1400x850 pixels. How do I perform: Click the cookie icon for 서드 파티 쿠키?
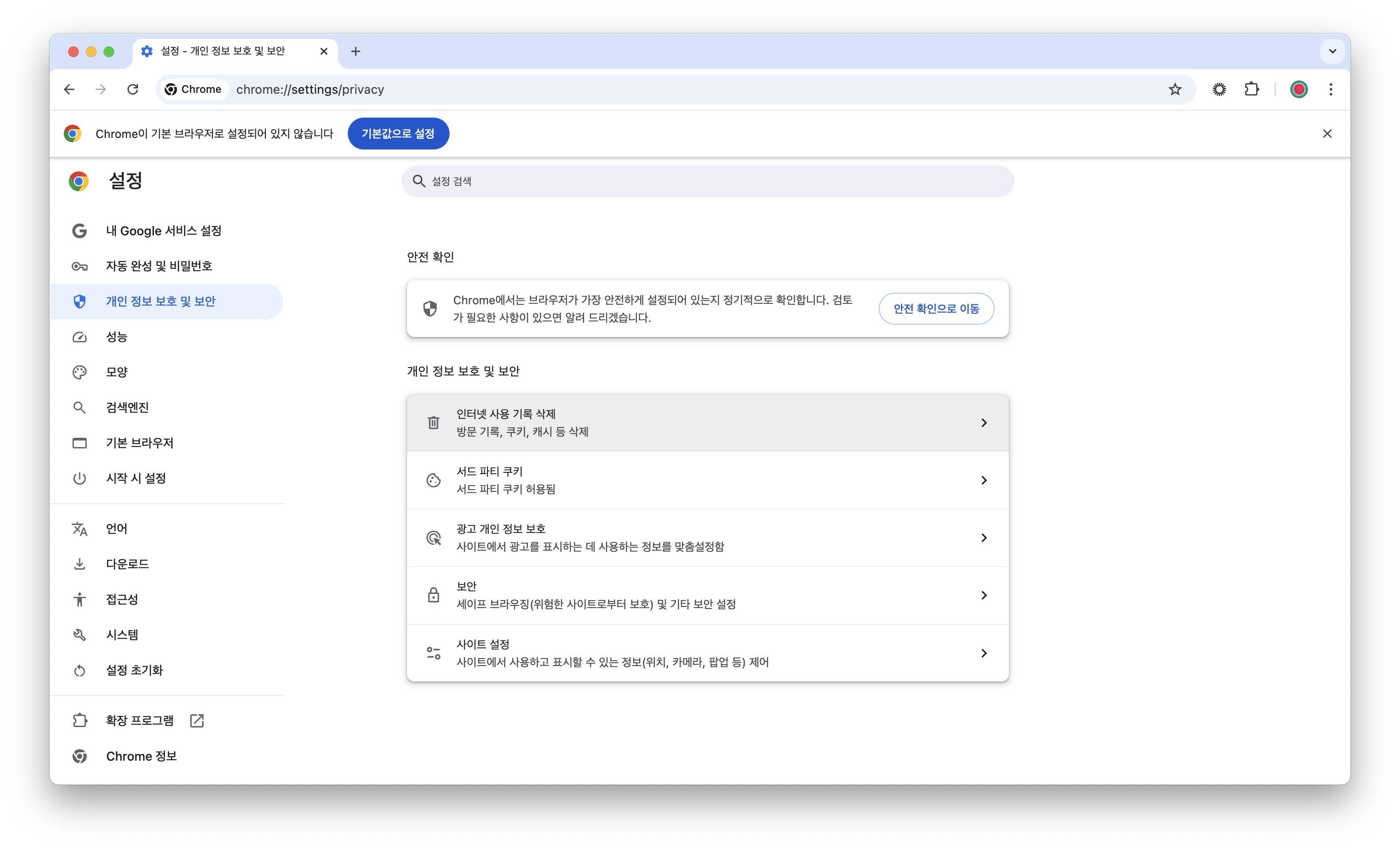434,480
